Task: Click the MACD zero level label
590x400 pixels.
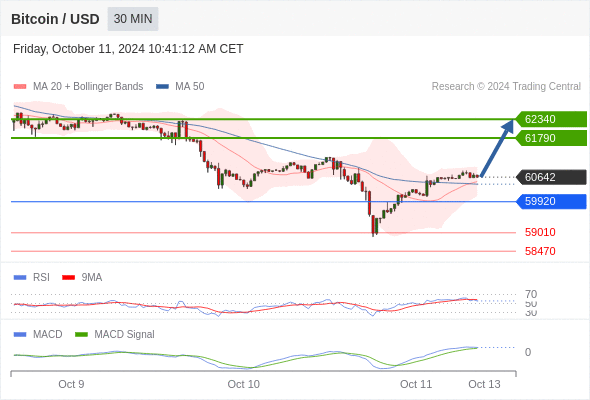Action: click(528, 352)
